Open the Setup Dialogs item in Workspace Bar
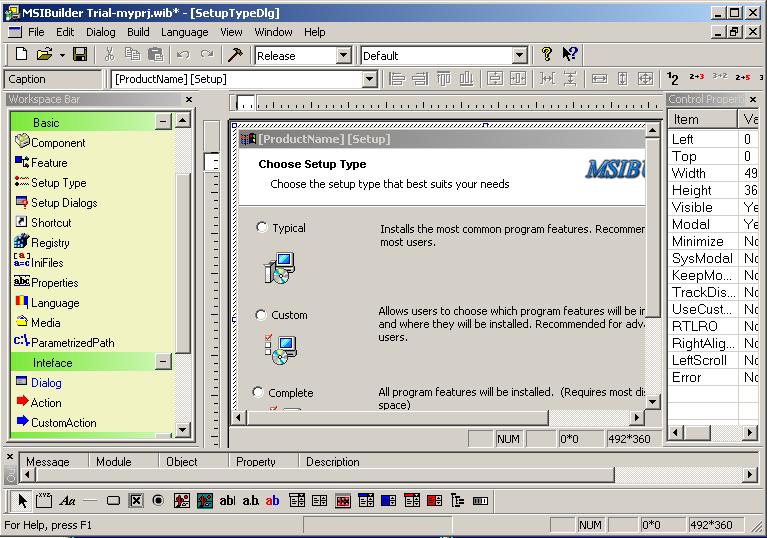Viewport: 767px width, 538px height. click(x=56, y=202)
